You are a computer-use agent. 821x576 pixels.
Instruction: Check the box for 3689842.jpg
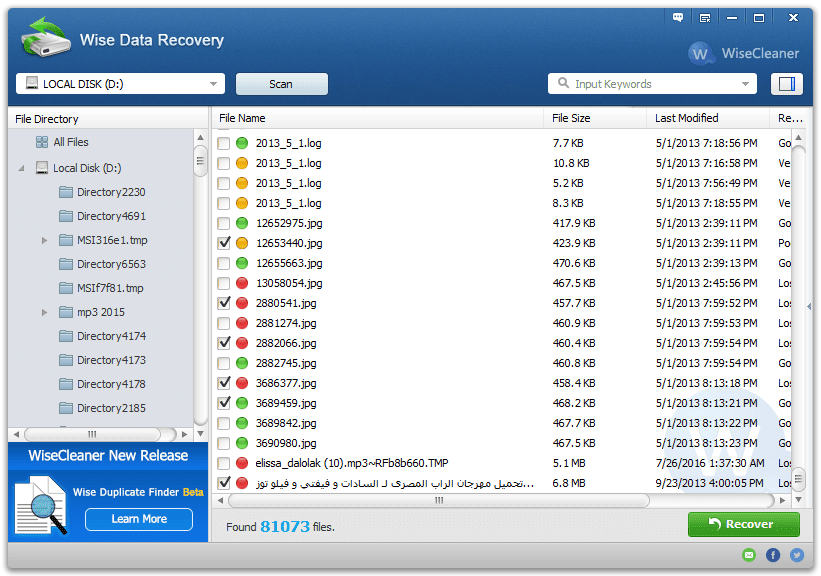tap(224, 423)
